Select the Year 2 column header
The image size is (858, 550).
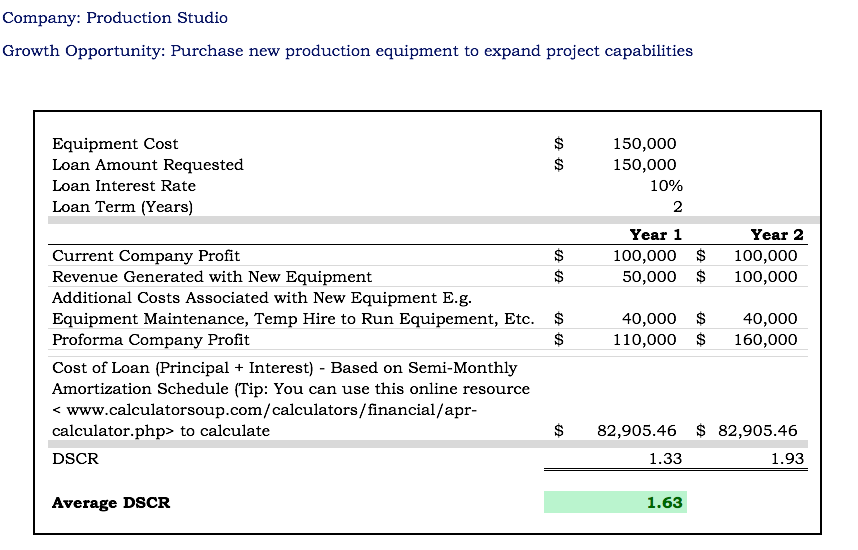pos(777,235)
